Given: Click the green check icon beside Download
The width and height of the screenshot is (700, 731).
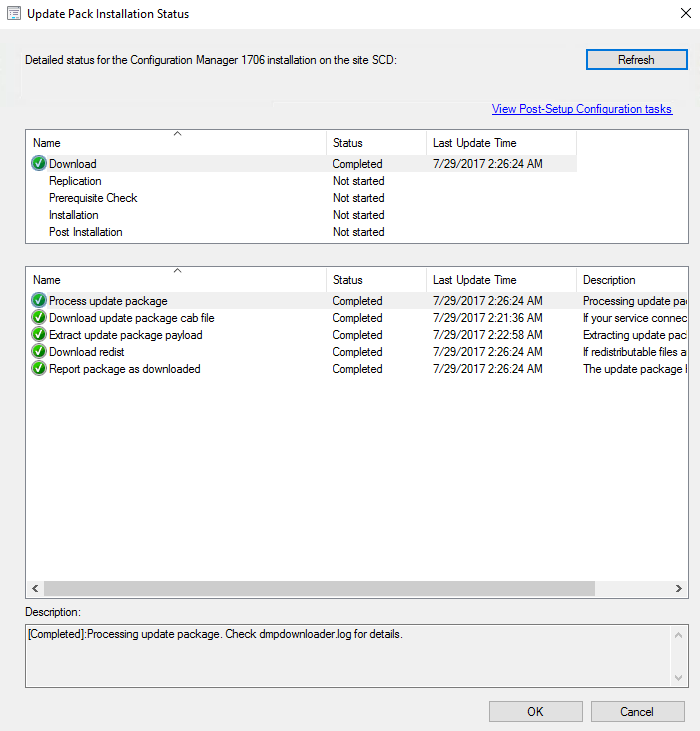Looking at the screenshot, I should click(x=39, y=163).
